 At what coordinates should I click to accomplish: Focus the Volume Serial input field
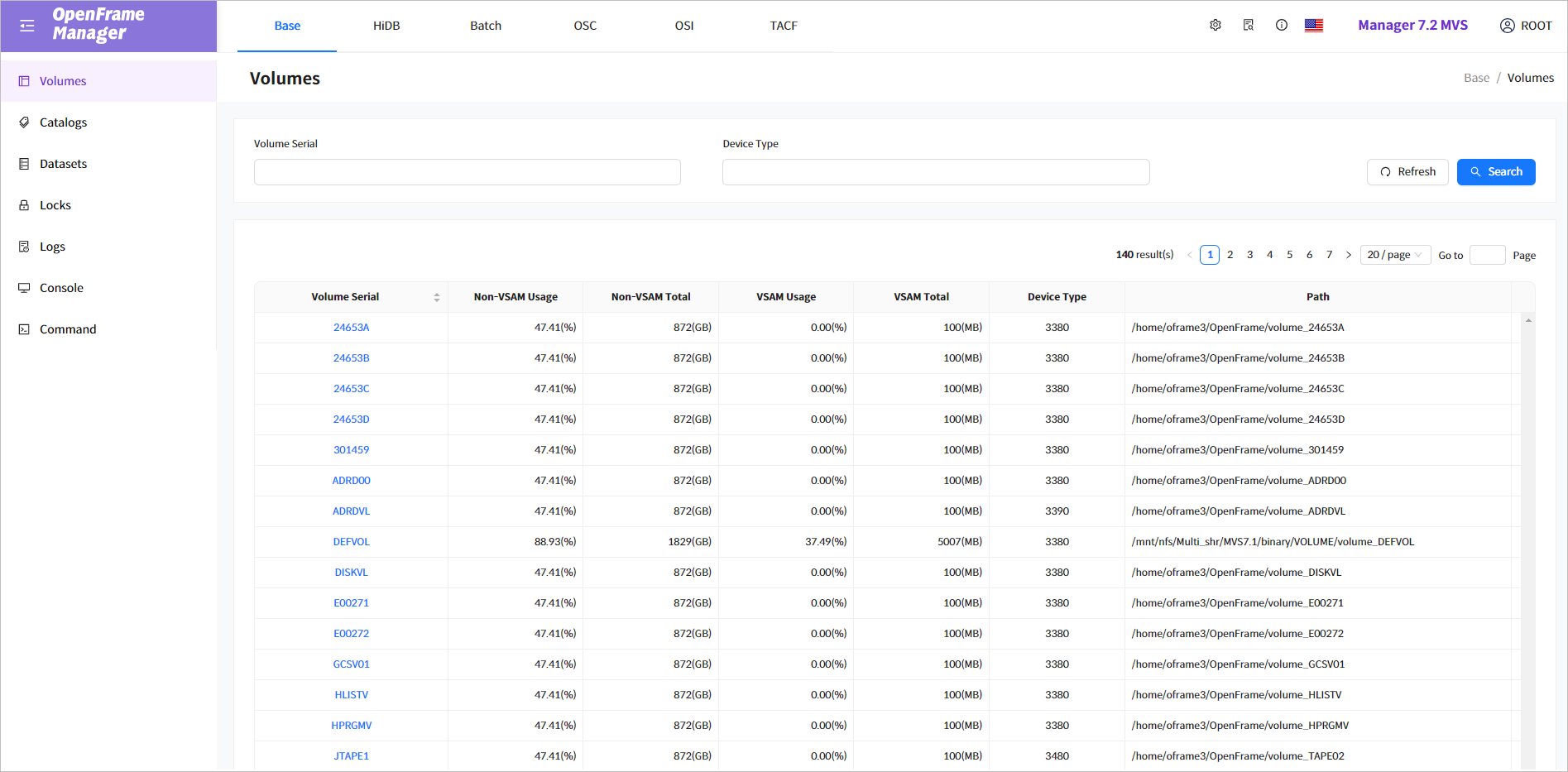tap(467, 172)
